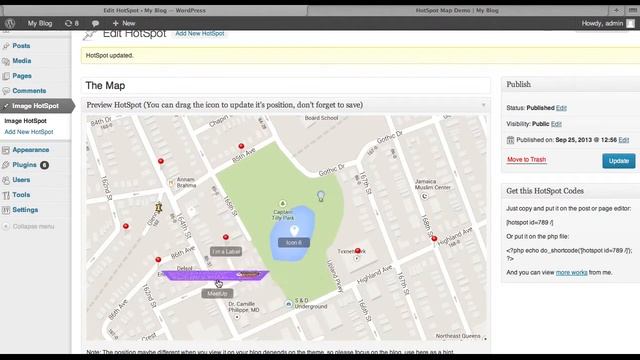640x360 pixels.
Task: Collapse the Preview HotSpot panel arrow
Action: 484,105
